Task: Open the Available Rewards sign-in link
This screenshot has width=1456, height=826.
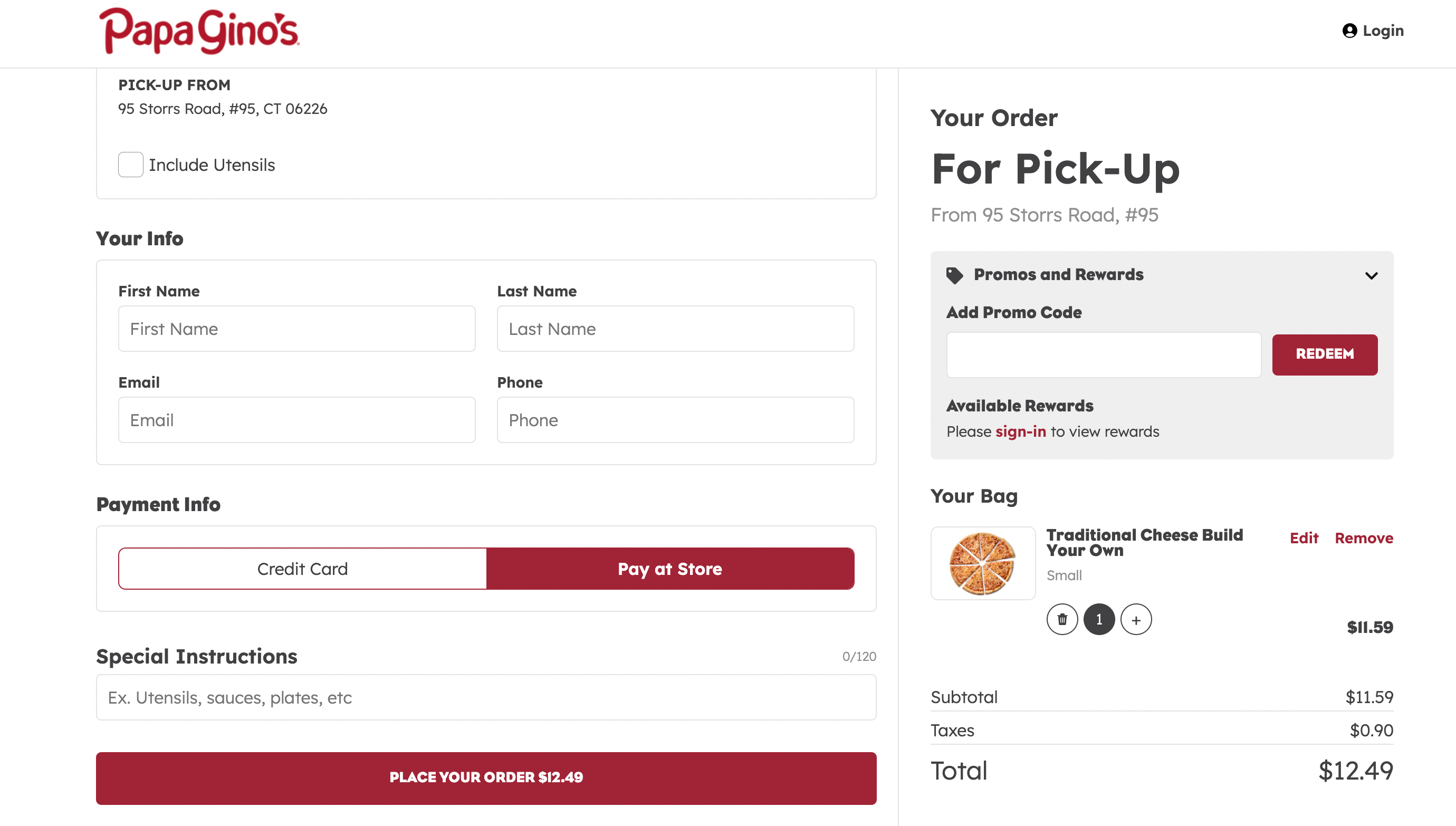Action: coord(1021,431)
